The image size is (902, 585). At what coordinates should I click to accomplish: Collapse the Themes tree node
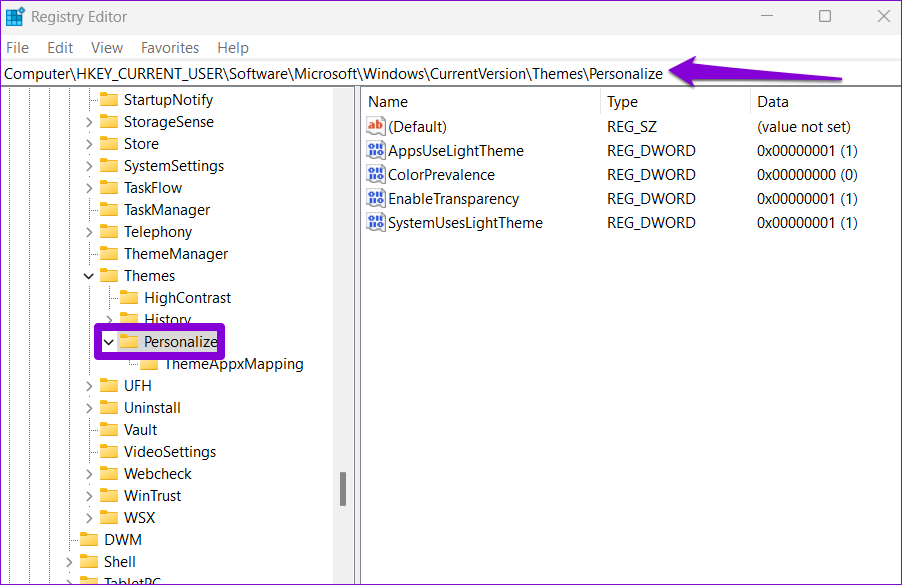pos(89,276)
